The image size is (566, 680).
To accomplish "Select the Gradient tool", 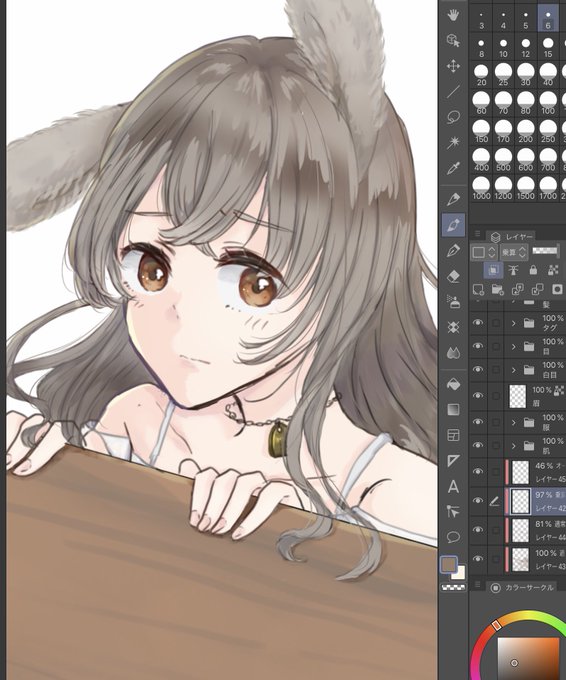I will tap(453, 410).
